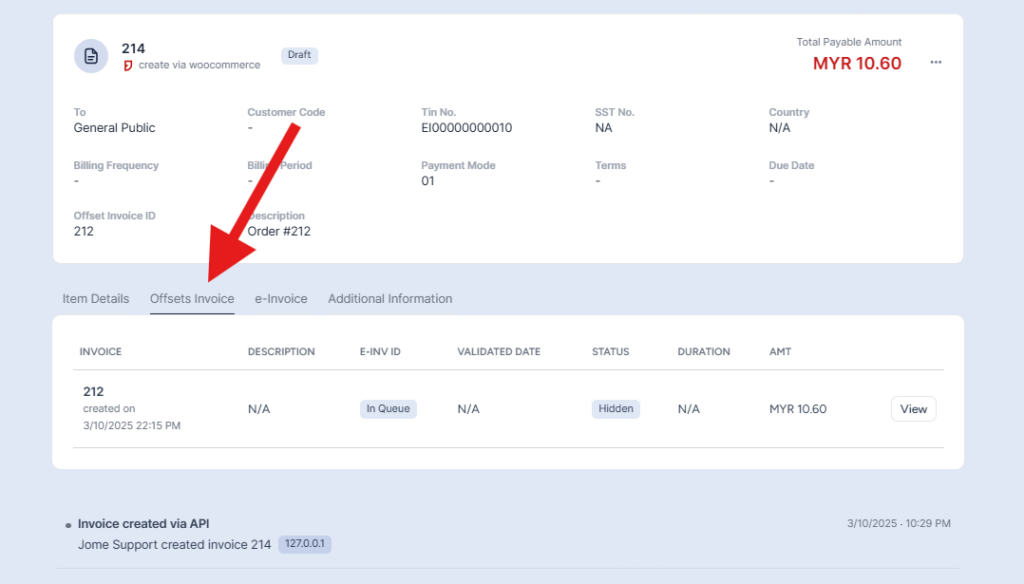Click the created on 3/10/2025 22:15 PM text
The image size is (1024, 584).
(132, 417)
